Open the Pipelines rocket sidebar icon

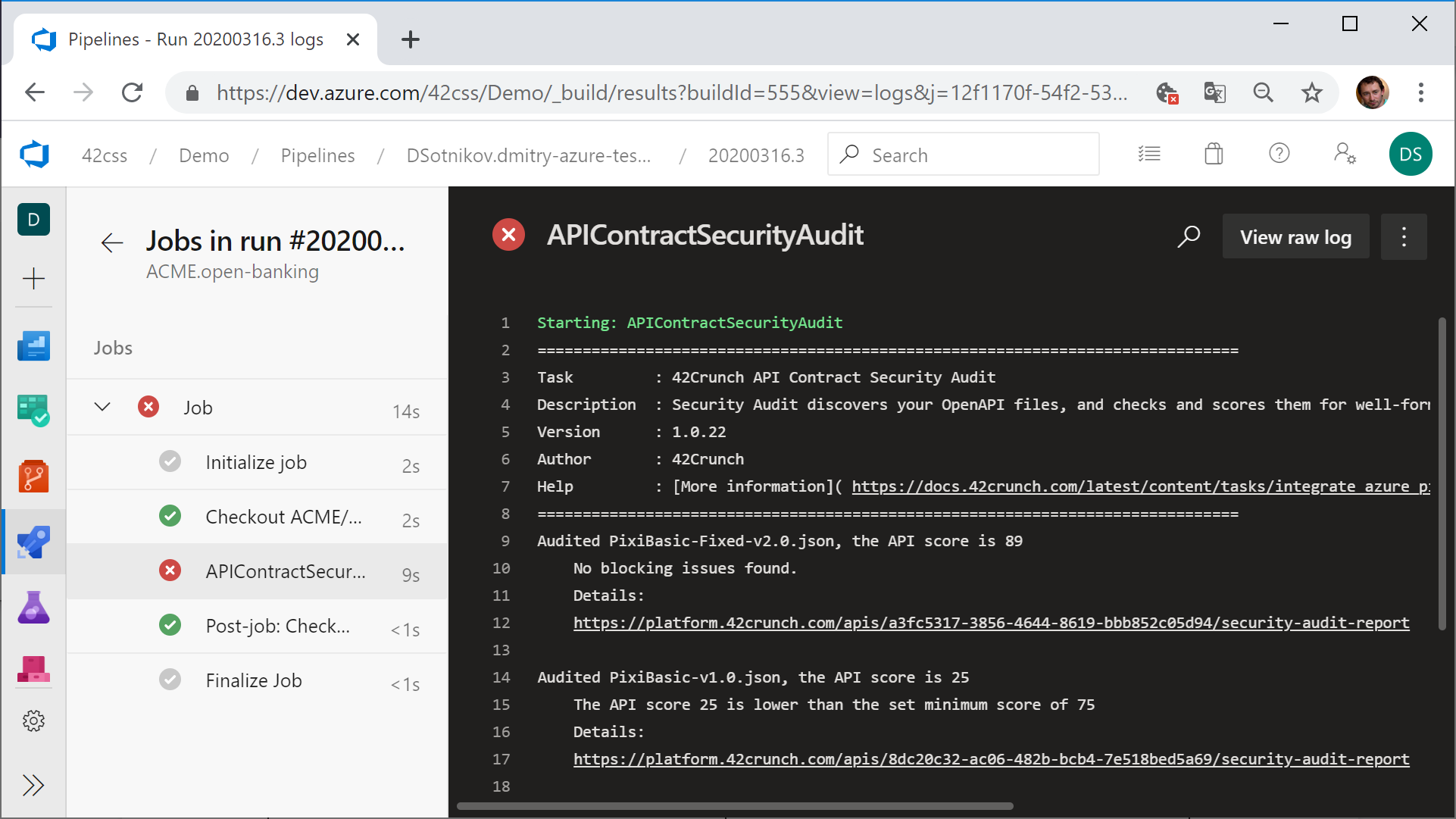coord(33,542)
